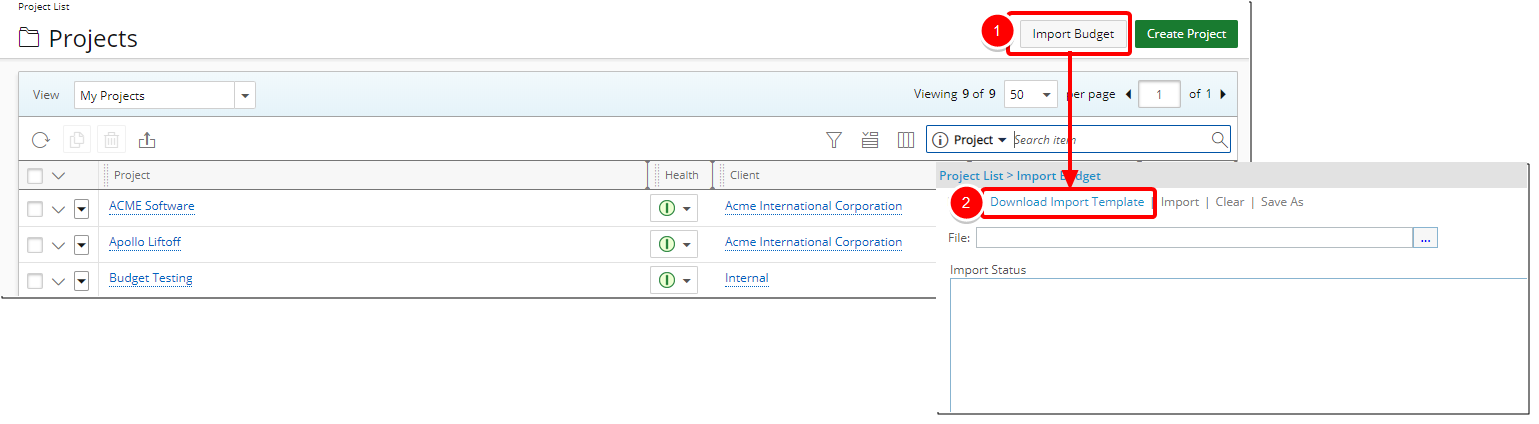Tick the ACME Software row checkbox

pos(35,209)
